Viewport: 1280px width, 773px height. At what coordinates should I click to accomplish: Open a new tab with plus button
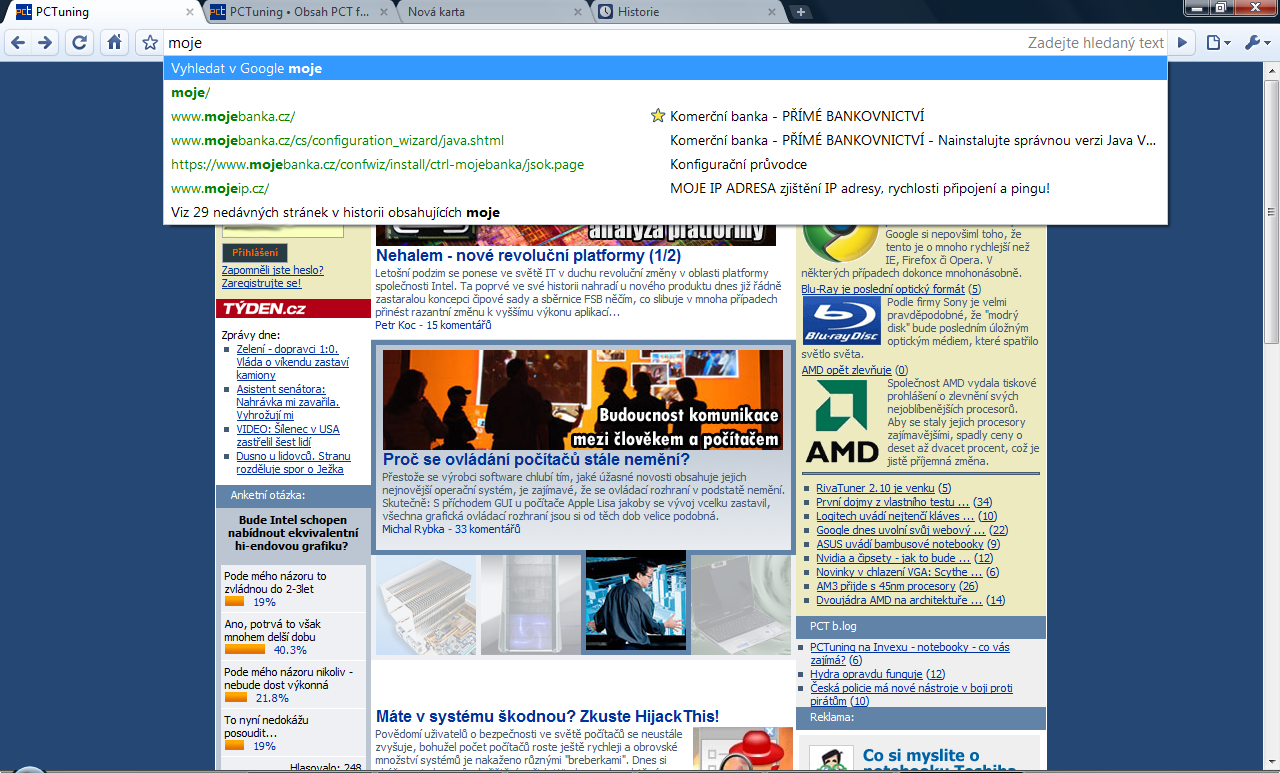click(x=800, y=12)
